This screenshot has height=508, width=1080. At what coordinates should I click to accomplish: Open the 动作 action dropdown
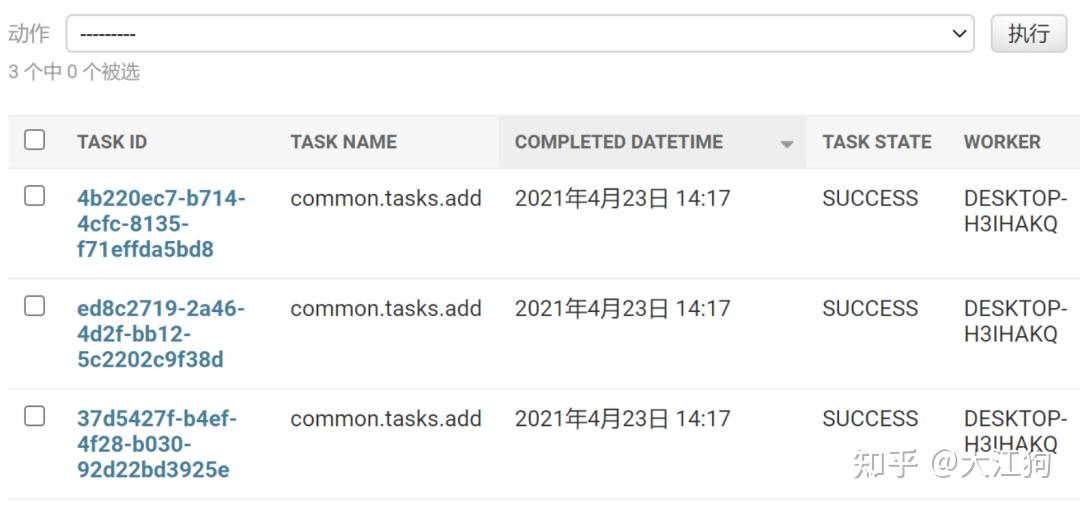[519, 34]
